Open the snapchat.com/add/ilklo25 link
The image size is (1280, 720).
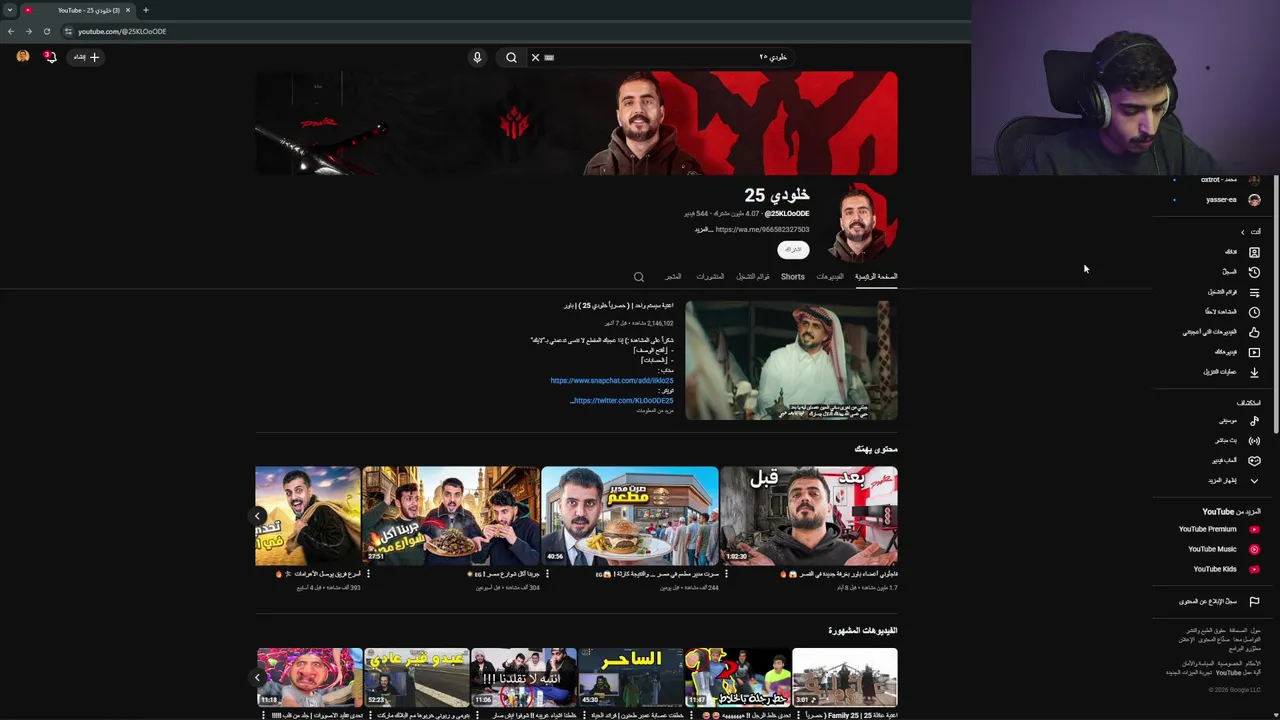(612, 381)
